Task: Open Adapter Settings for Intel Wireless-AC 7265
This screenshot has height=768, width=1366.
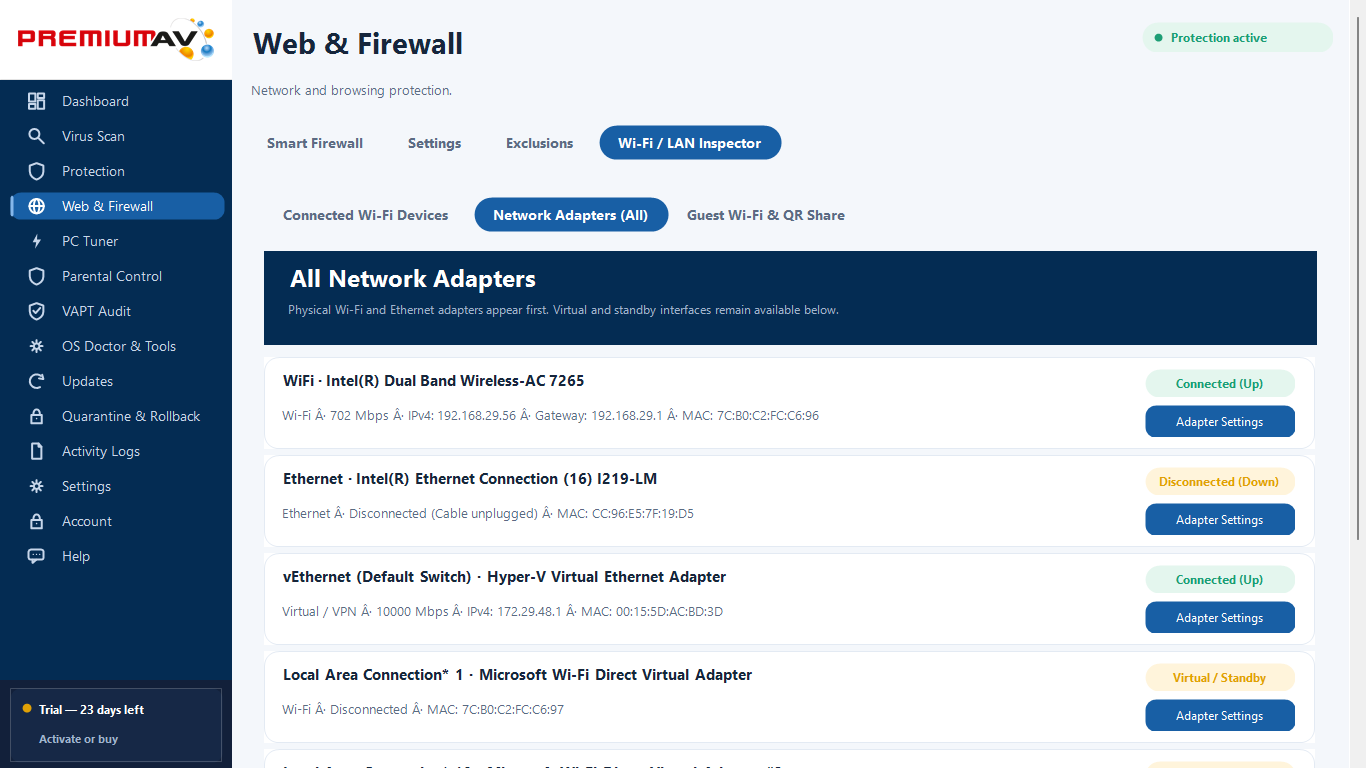Action: click(1220, 422)
